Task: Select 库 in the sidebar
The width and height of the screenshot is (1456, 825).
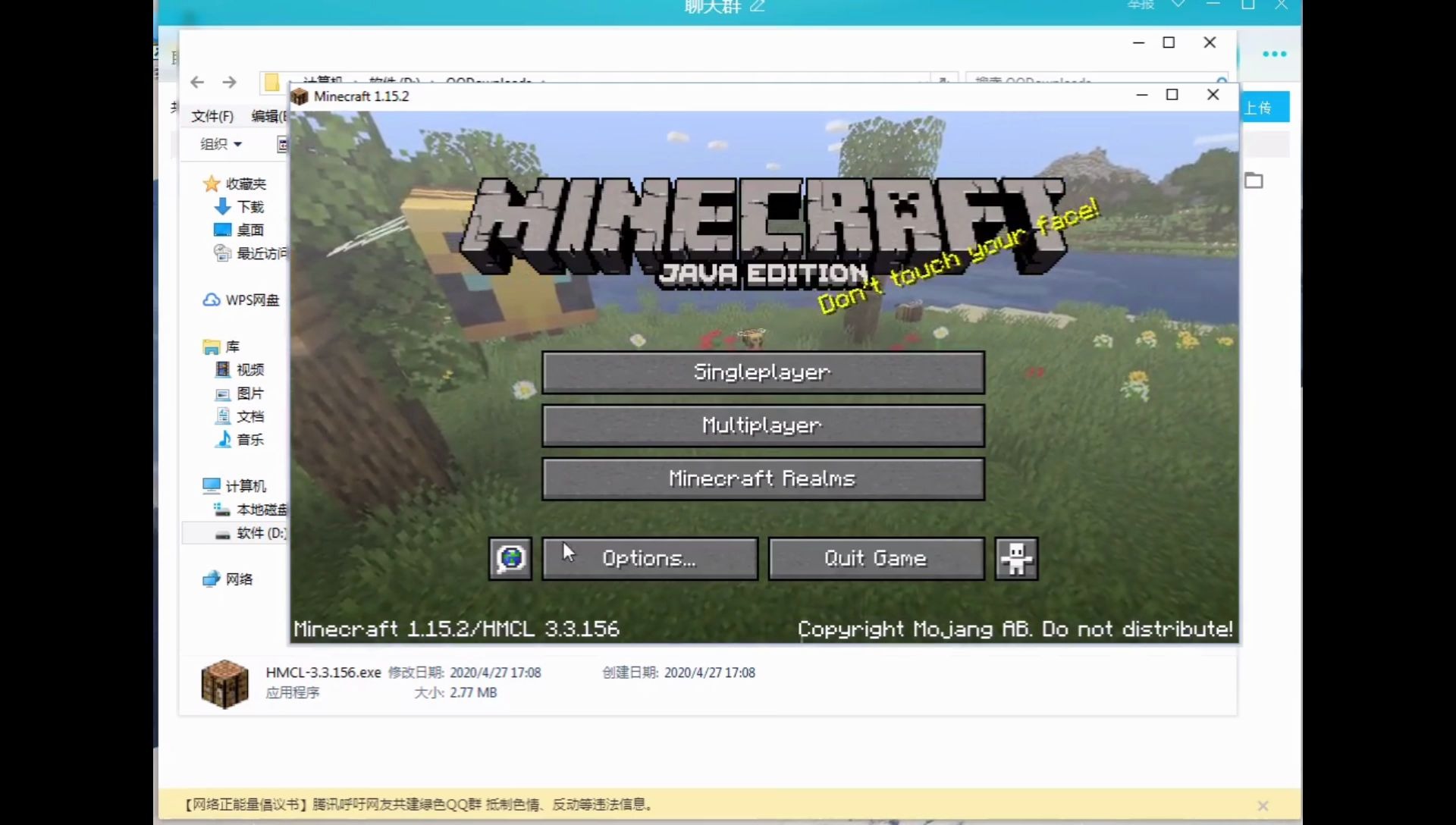Action: pyautogui.click(x=233, y=347)
